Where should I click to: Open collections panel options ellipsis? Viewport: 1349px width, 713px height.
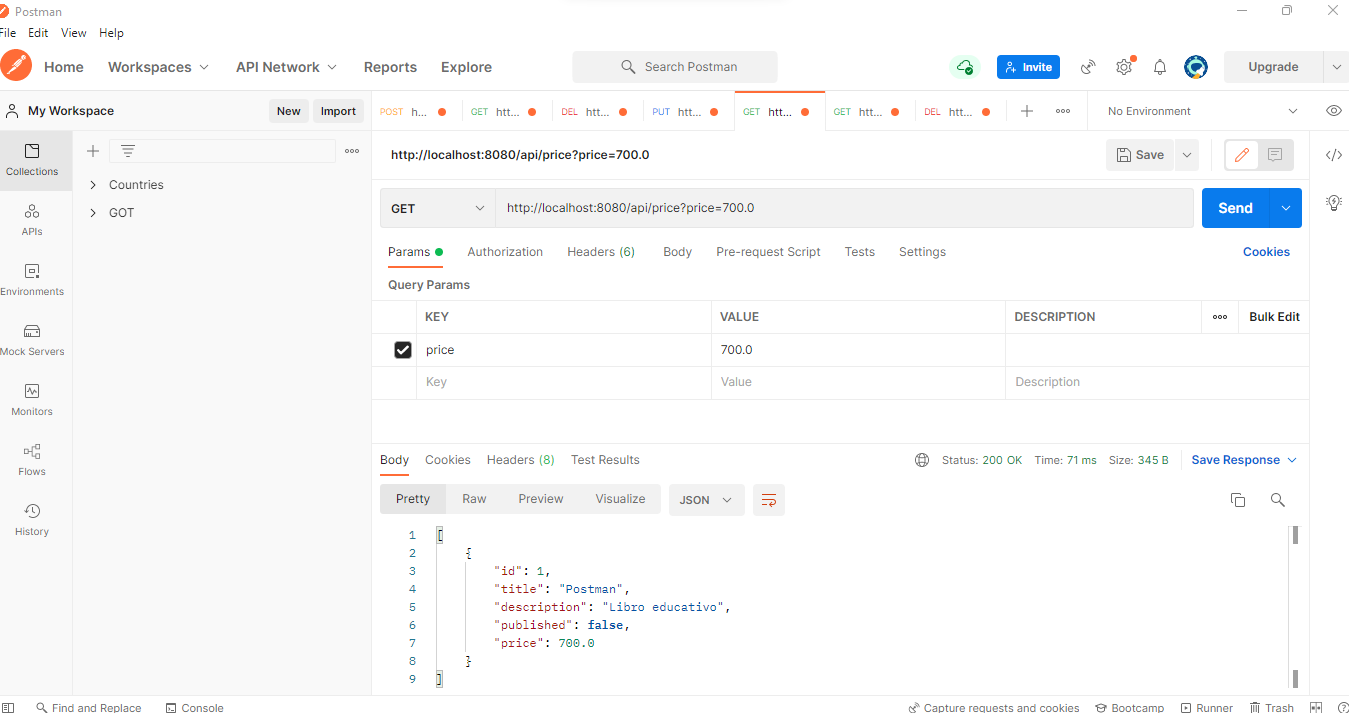click(x=352, y=151)
